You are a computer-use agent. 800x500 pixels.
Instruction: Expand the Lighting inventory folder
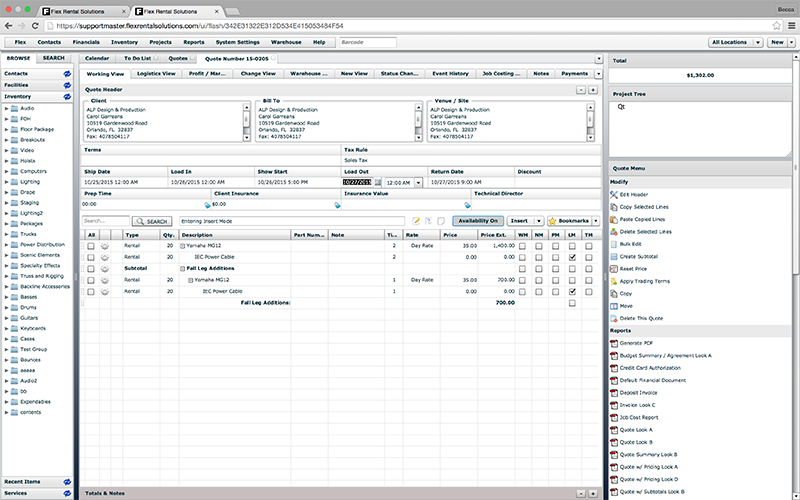[6, 182]
